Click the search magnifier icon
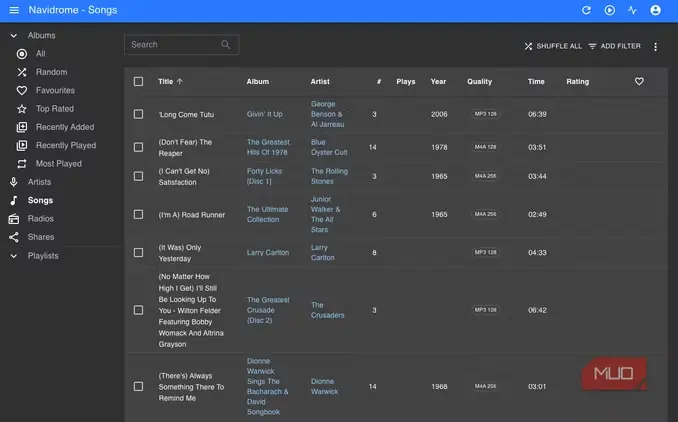Screen dimensions: 678x422 point(225,45)
